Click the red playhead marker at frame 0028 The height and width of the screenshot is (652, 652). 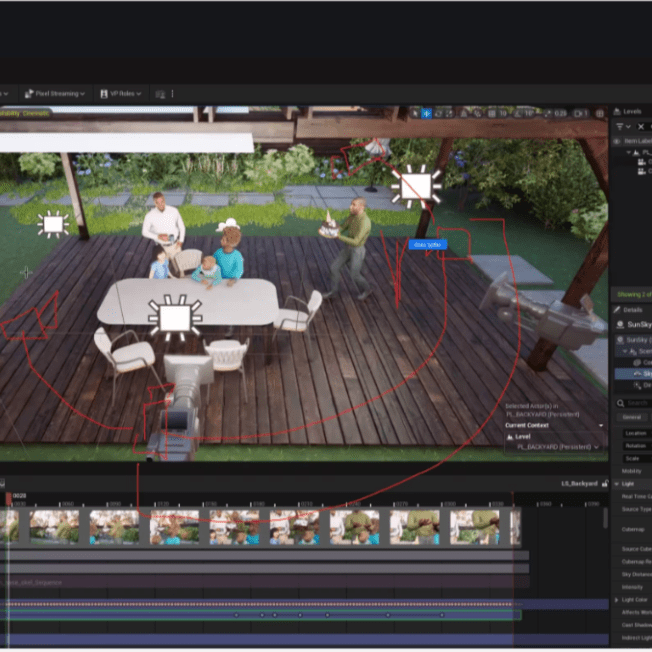(9, 499)
